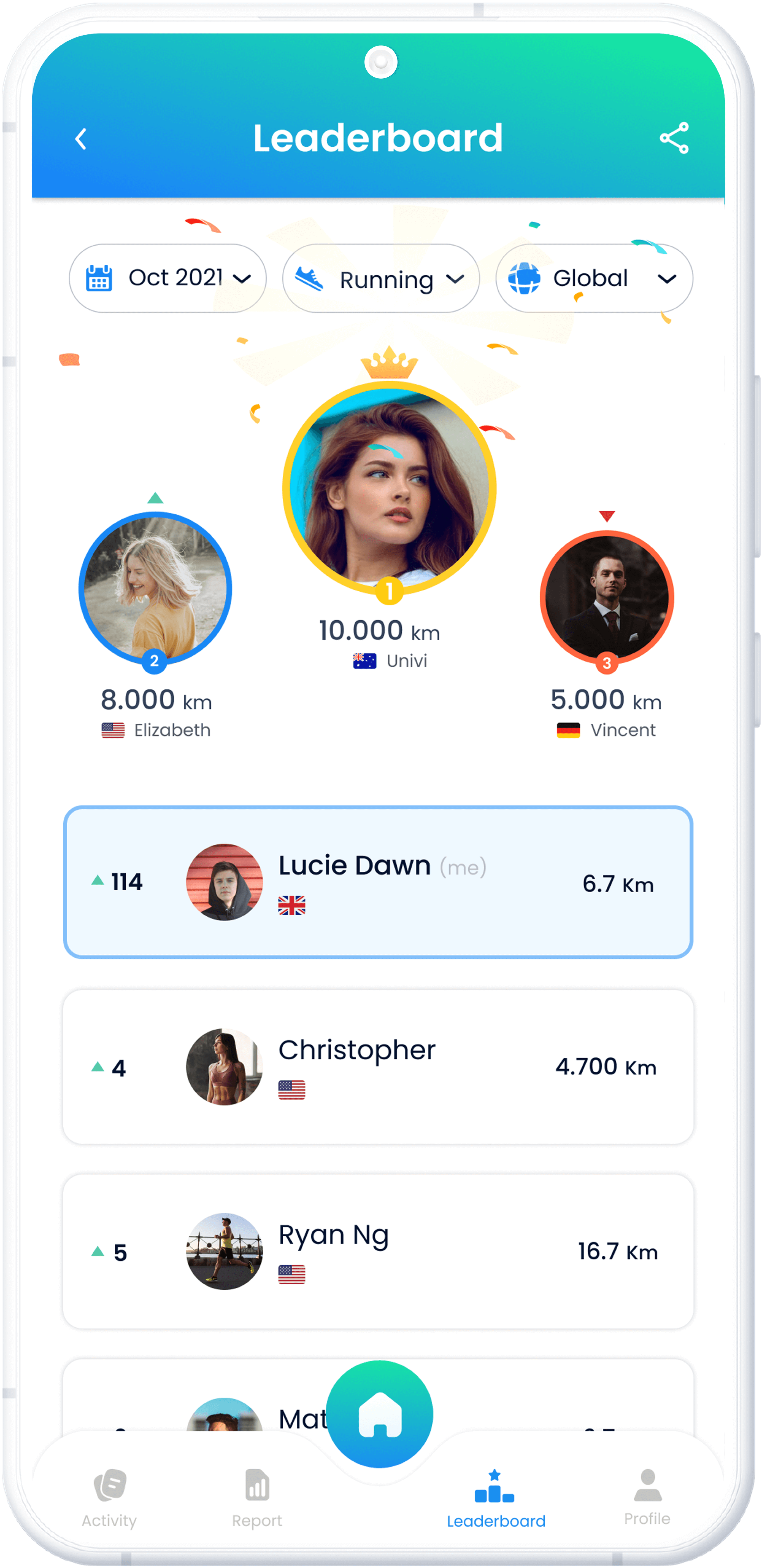Open Christopher's leaderboard entry

click(378, 1067)
